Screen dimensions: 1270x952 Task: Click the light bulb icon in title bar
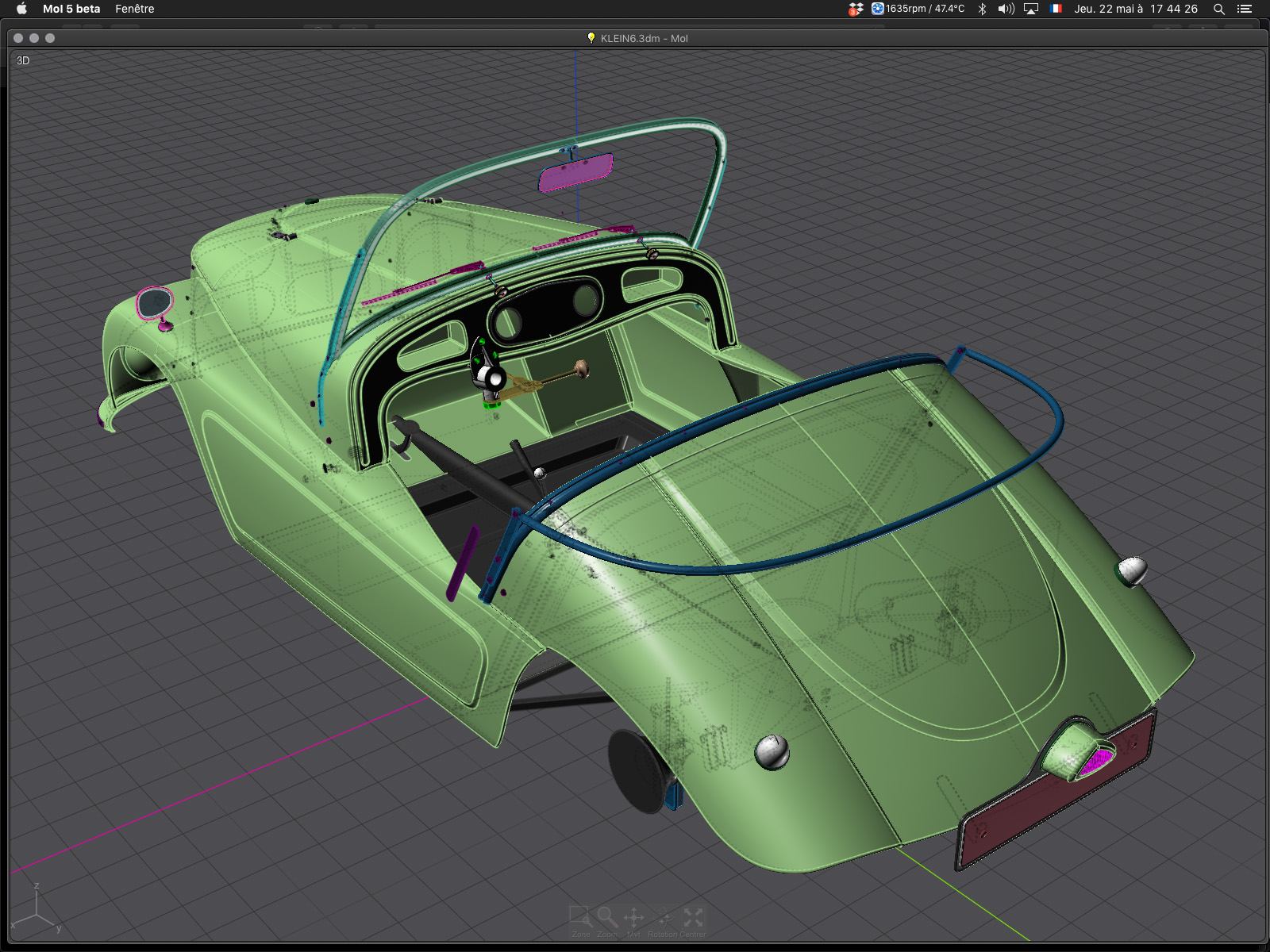(x=591, y=38)
